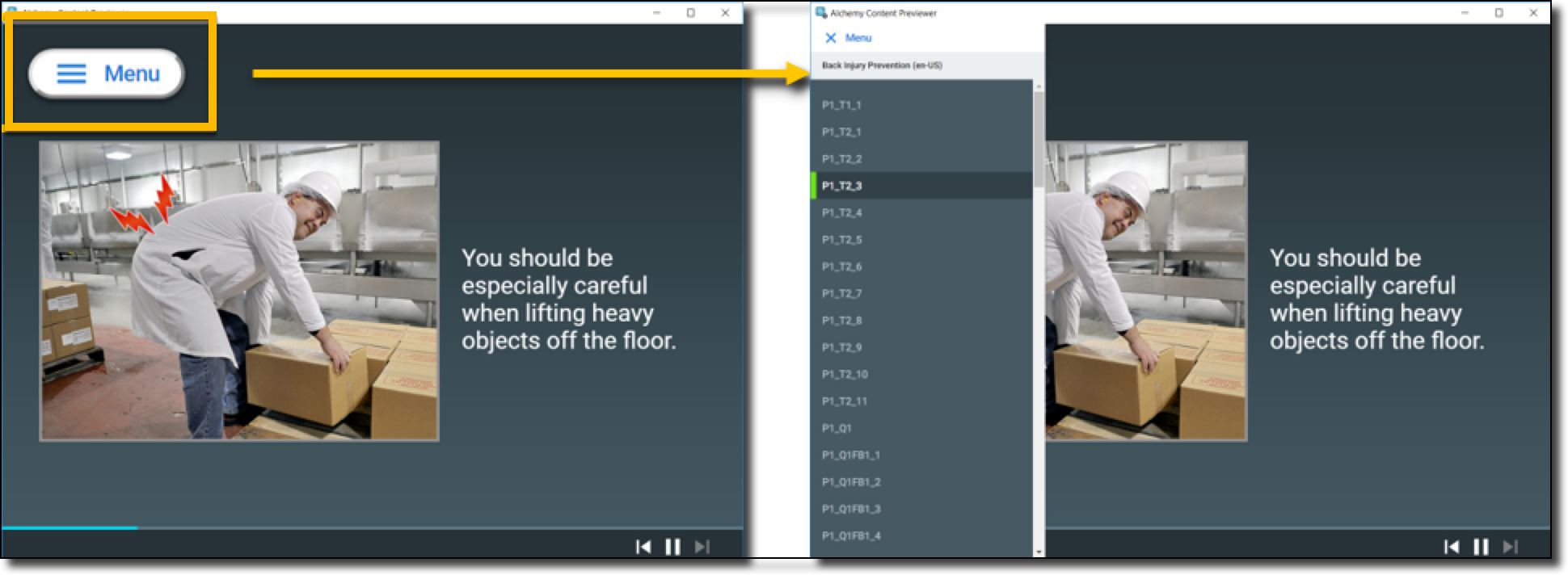Skip to next slide in left window
Image resolution: width=1568 pixels, height=575 pixels.
click(x=702, y=547)
